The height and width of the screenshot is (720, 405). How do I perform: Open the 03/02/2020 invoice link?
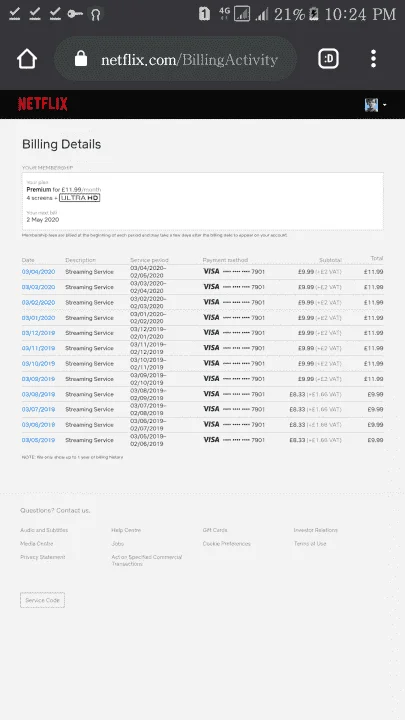(x=38, y=303)
